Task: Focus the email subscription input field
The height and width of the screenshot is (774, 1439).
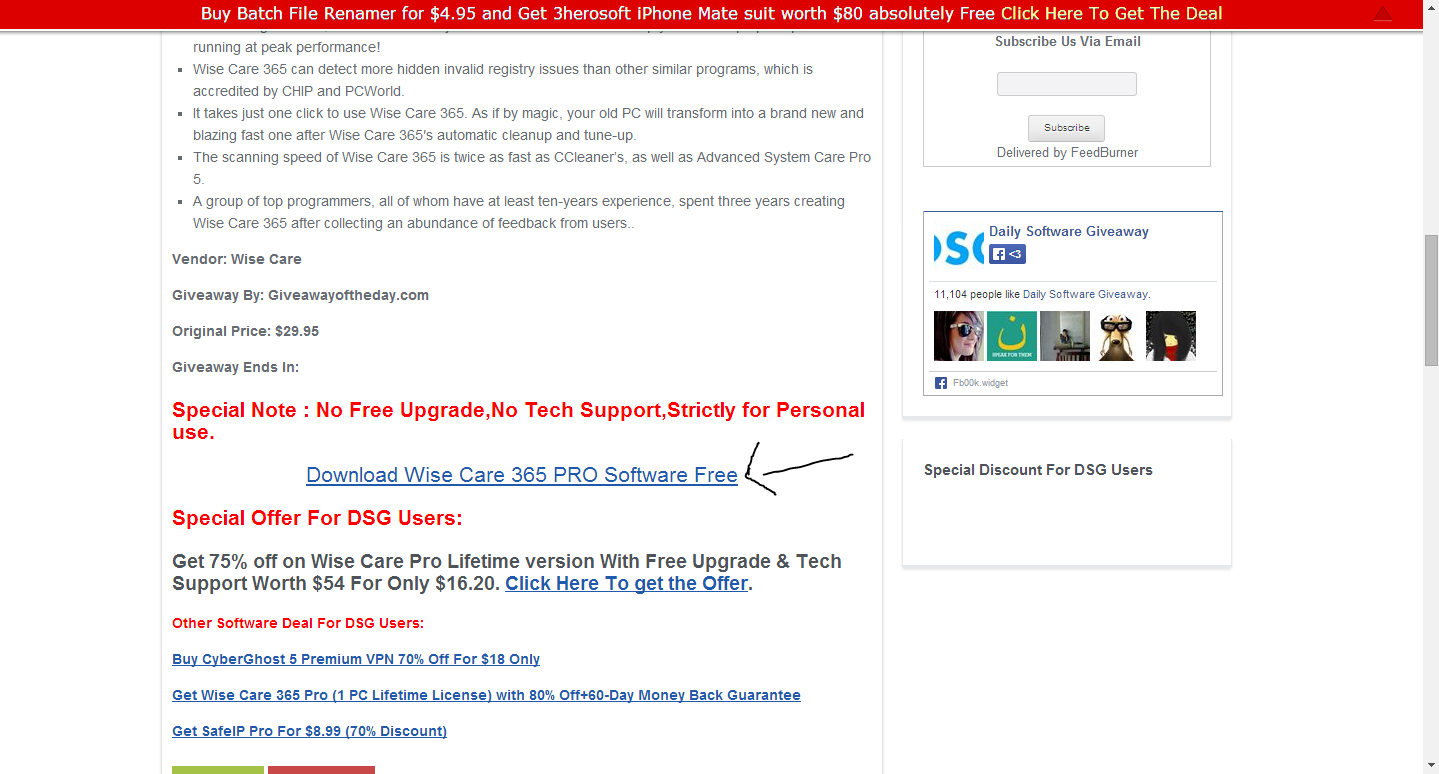Action: click(1067, 84)
